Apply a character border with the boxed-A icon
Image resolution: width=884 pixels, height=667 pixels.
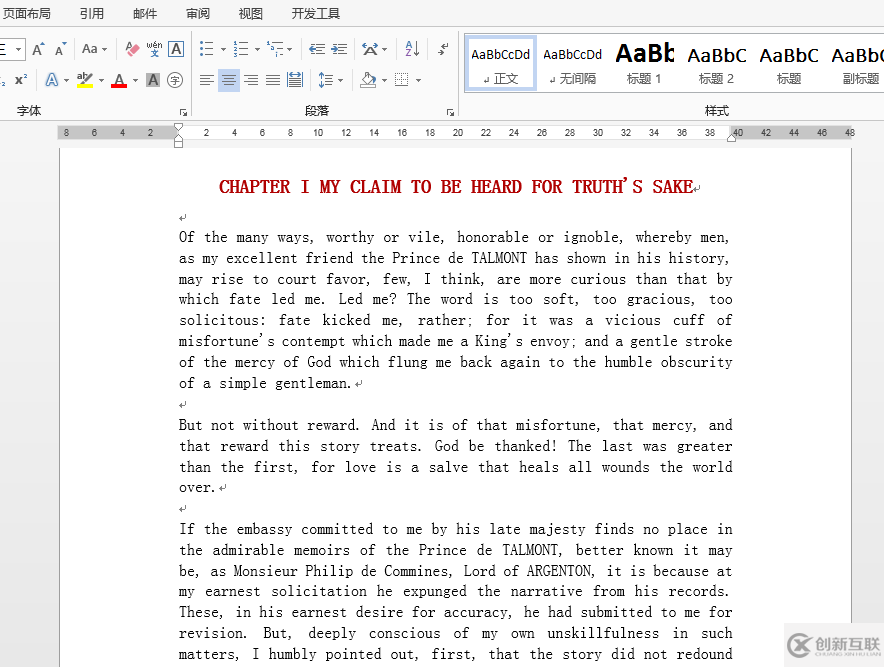click(175, 50)
